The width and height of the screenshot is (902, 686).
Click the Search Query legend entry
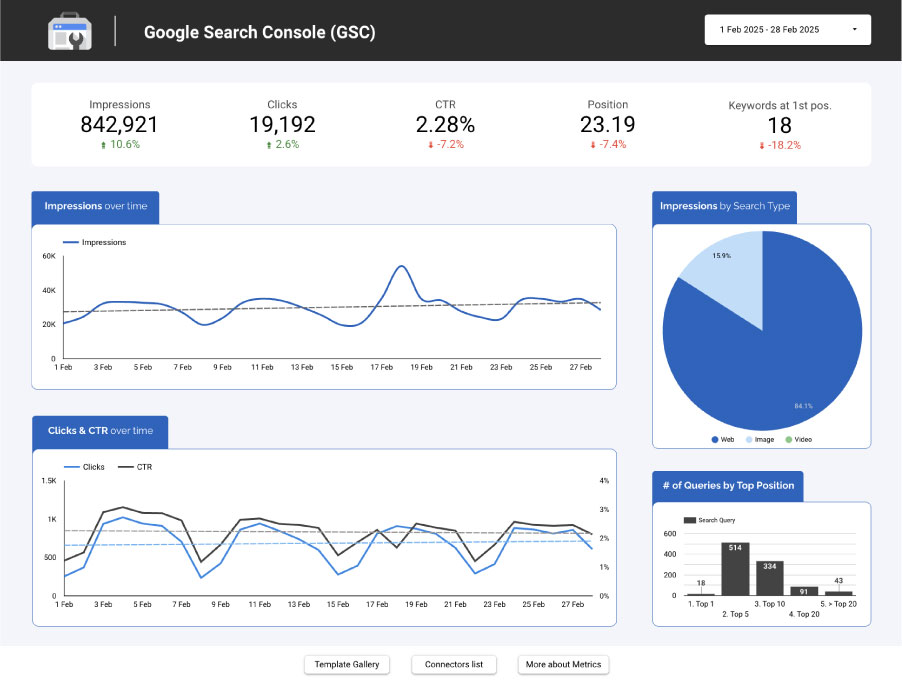tap(709, 520)
